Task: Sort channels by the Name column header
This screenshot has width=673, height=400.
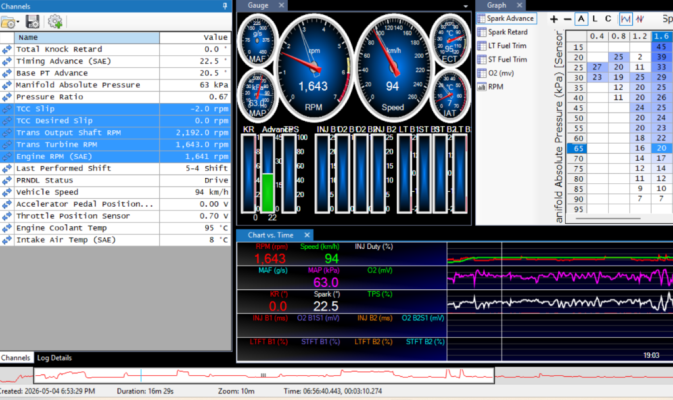Action: [x=87, y=37]
